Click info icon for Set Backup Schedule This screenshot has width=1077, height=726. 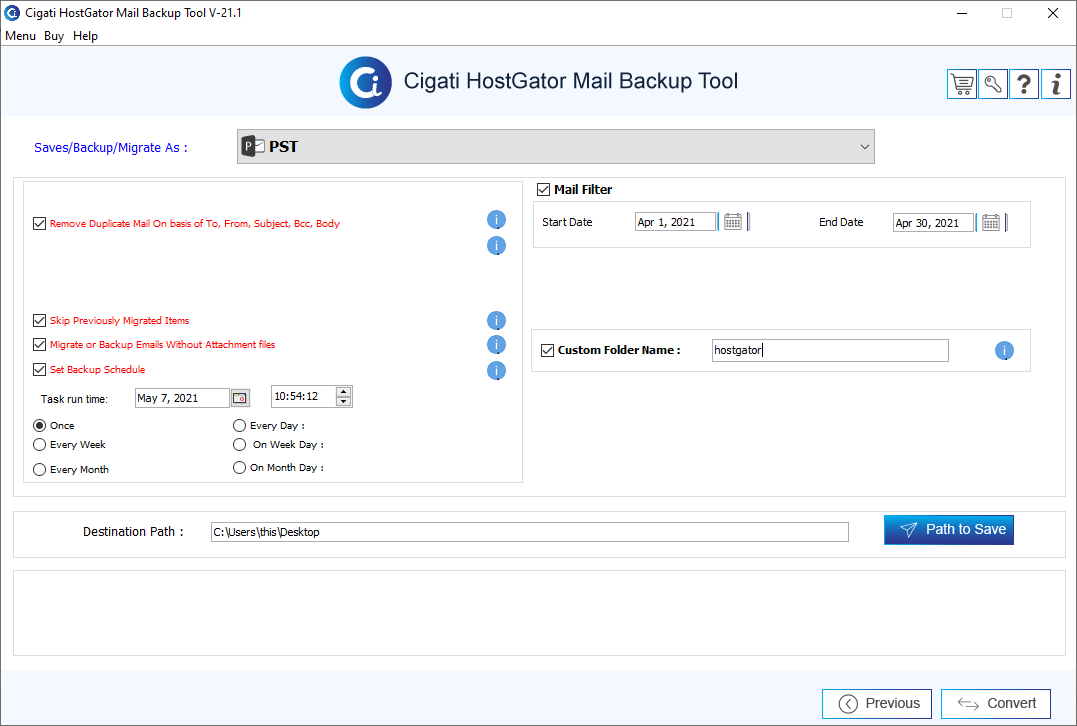(x=497, y=371)
